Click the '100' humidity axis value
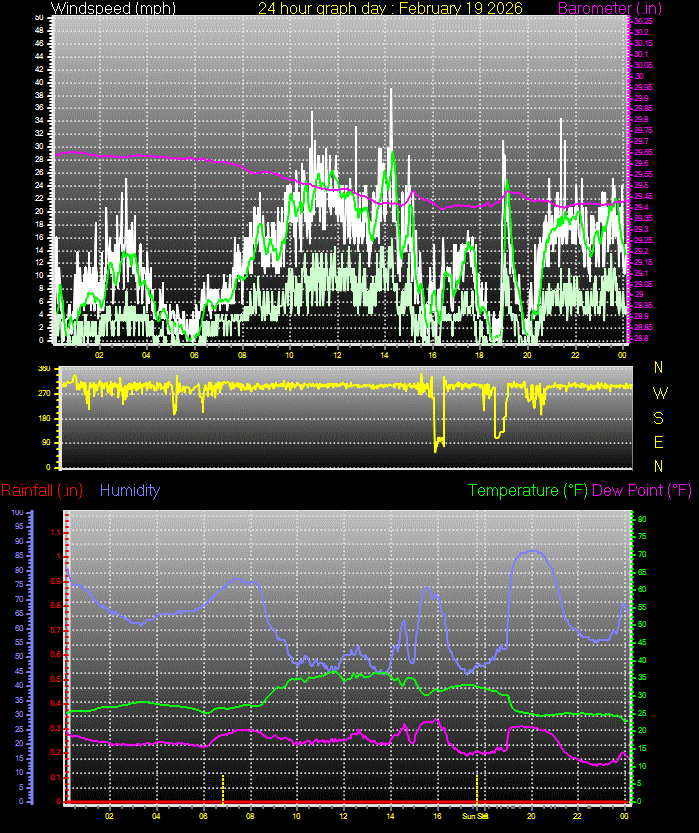 coord(18,513)
